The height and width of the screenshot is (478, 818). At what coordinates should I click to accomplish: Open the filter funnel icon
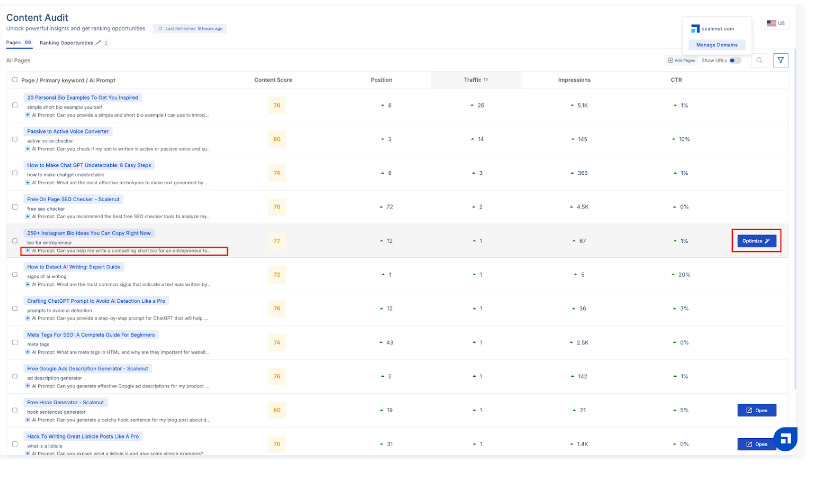[781, 60]
